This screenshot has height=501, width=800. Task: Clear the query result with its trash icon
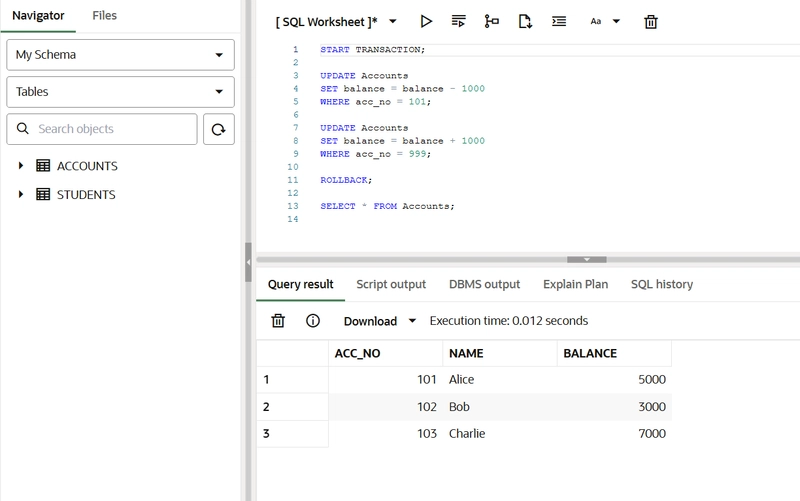[x=278, y=321]
